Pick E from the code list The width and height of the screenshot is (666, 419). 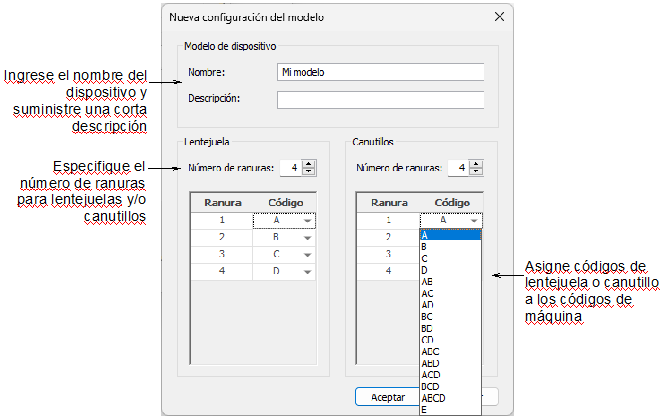tap(450, 410)
